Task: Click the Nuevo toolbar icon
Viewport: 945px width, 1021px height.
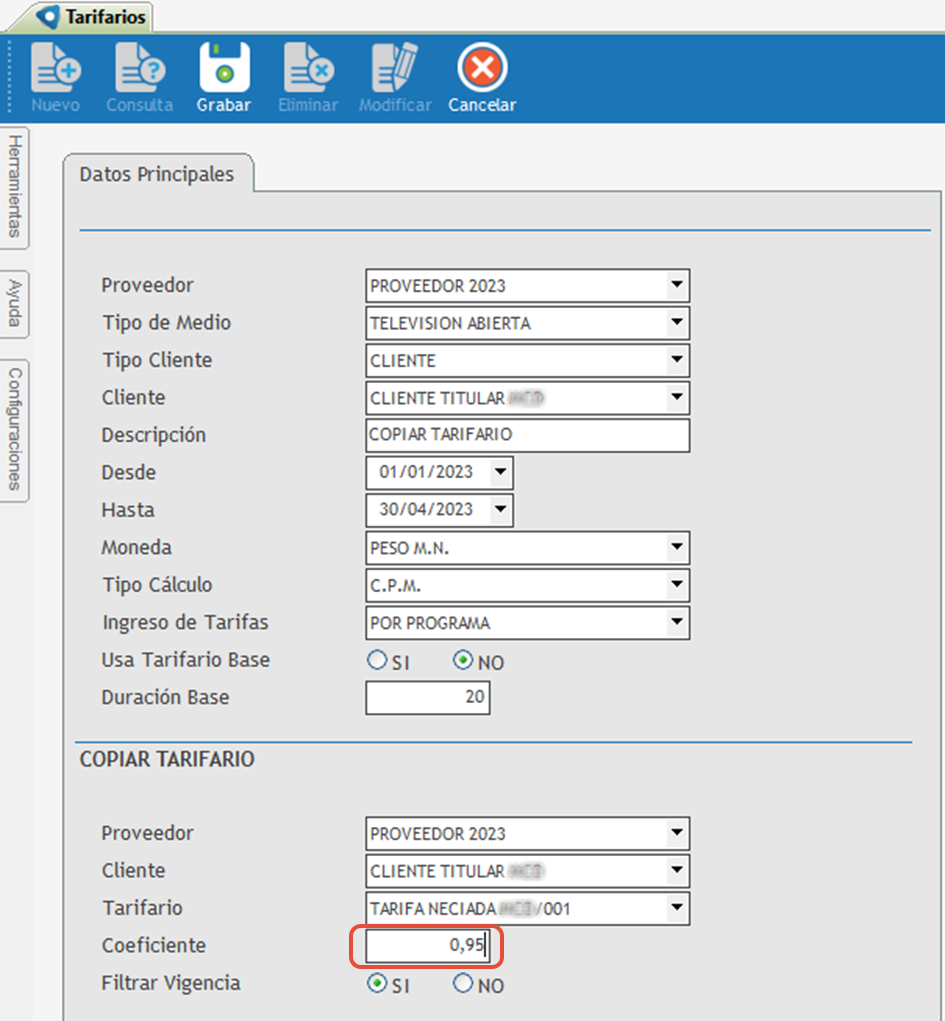Action: pos(56,68)
